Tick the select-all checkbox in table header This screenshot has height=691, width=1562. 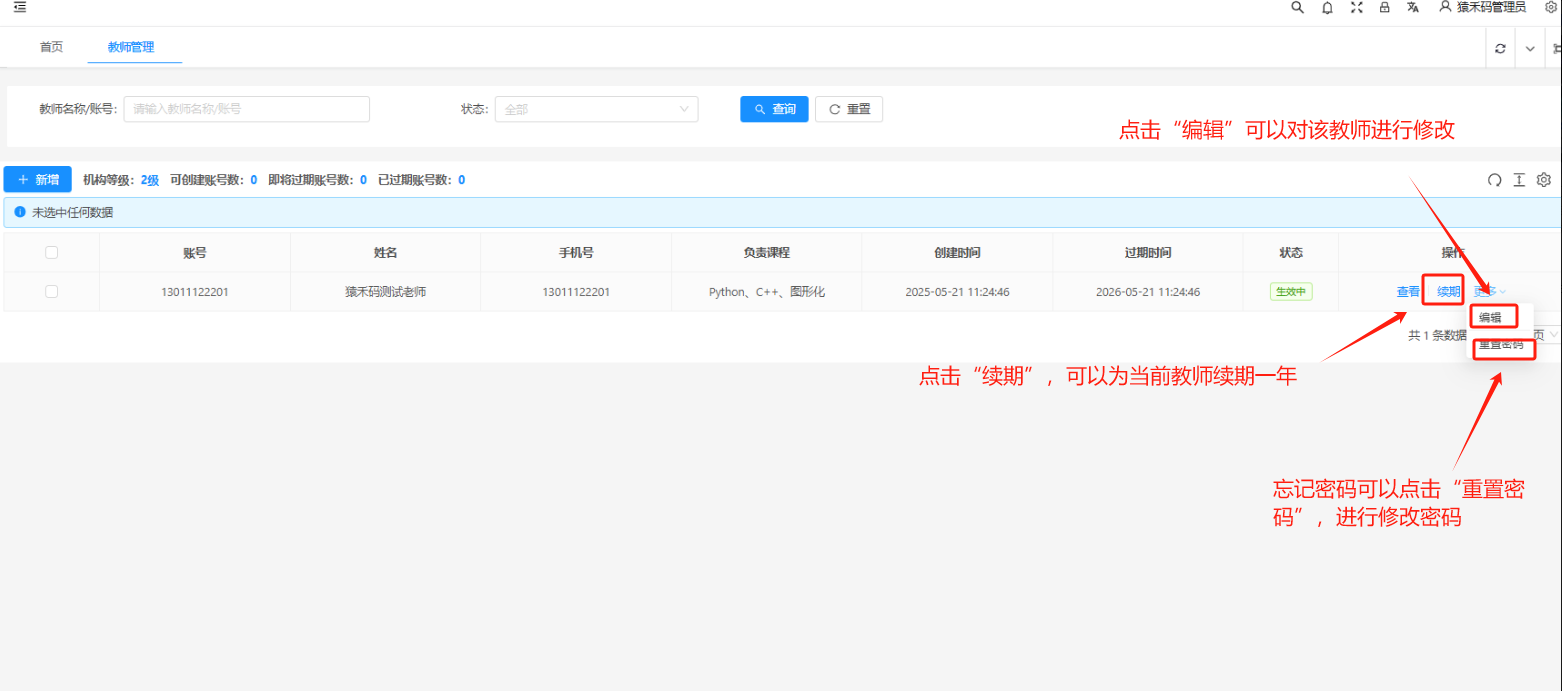pos(52,253)
